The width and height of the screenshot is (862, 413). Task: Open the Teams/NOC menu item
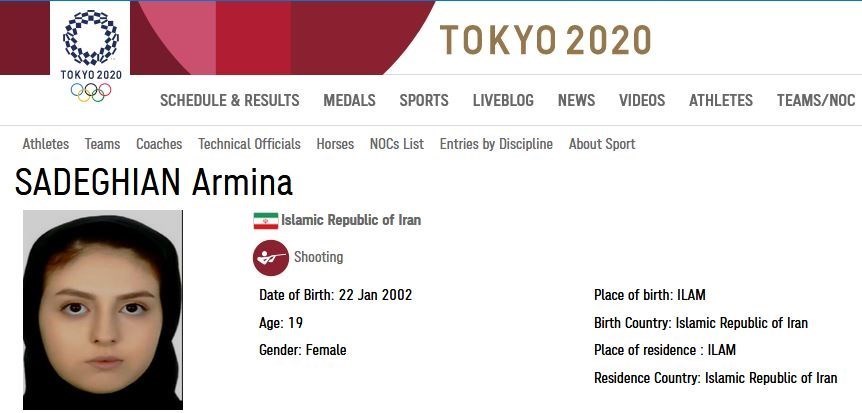click(816, 100)
